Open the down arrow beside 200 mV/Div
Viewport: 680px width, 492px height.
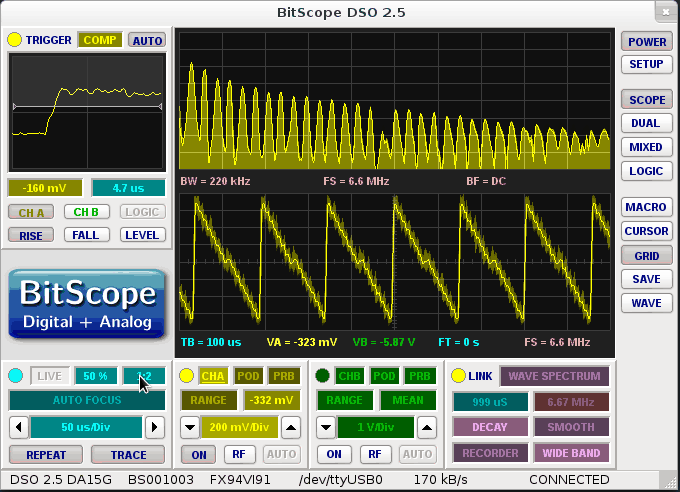188,427
